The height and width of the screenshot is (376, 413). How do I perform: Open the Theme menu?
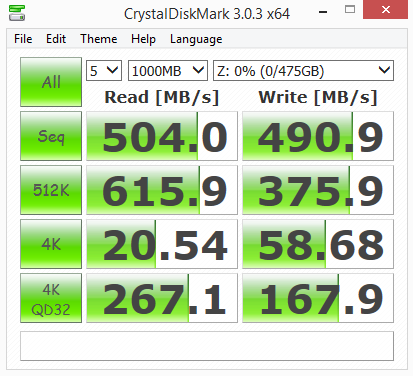click(x=99, y=39)
